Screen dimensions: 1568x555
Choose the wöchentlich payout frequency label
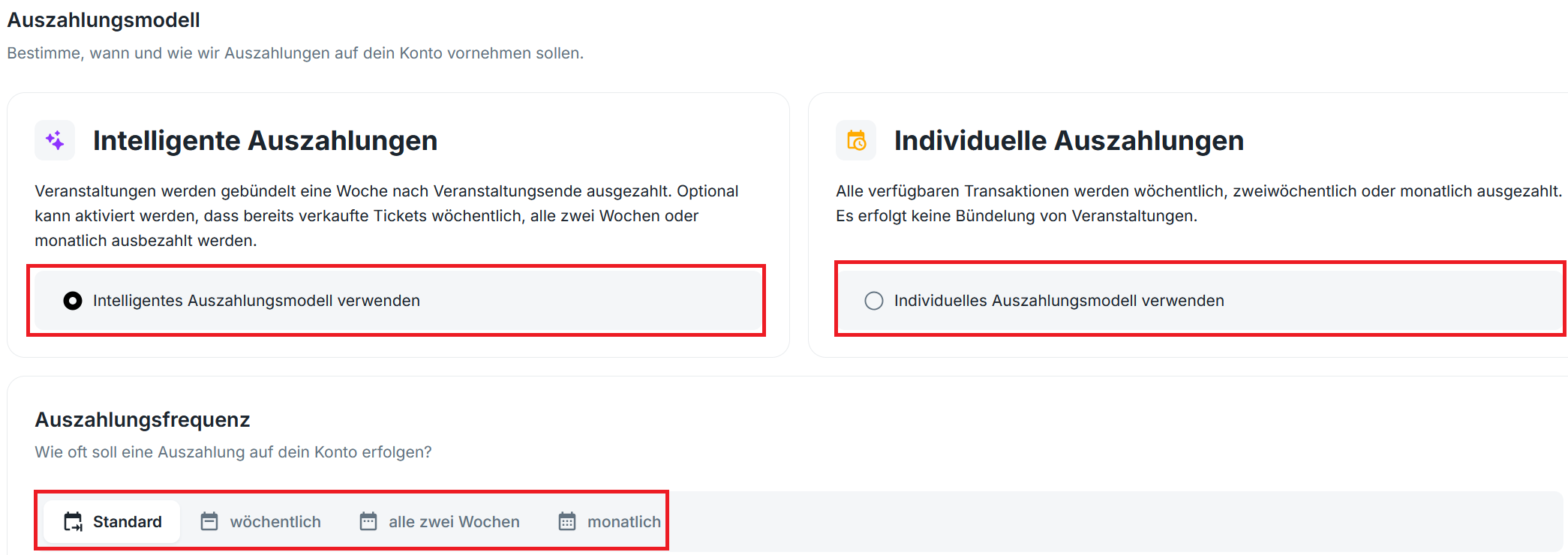(x=275, y=521)
